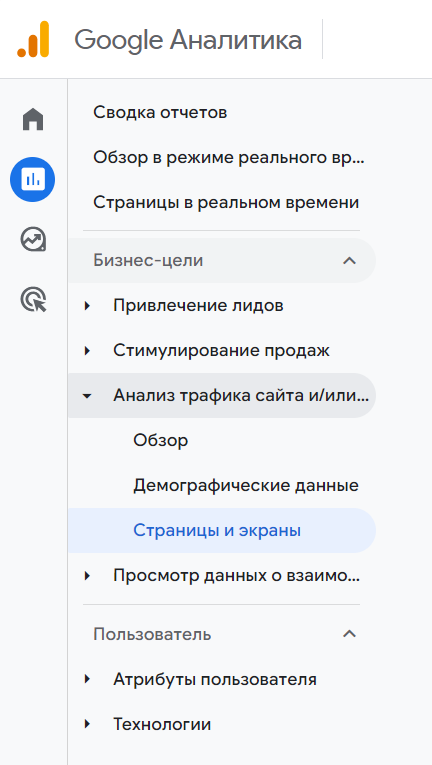432x765 pixels.
Task: Expand Стимулирование продаж arrow
Action: coord(87,351)
